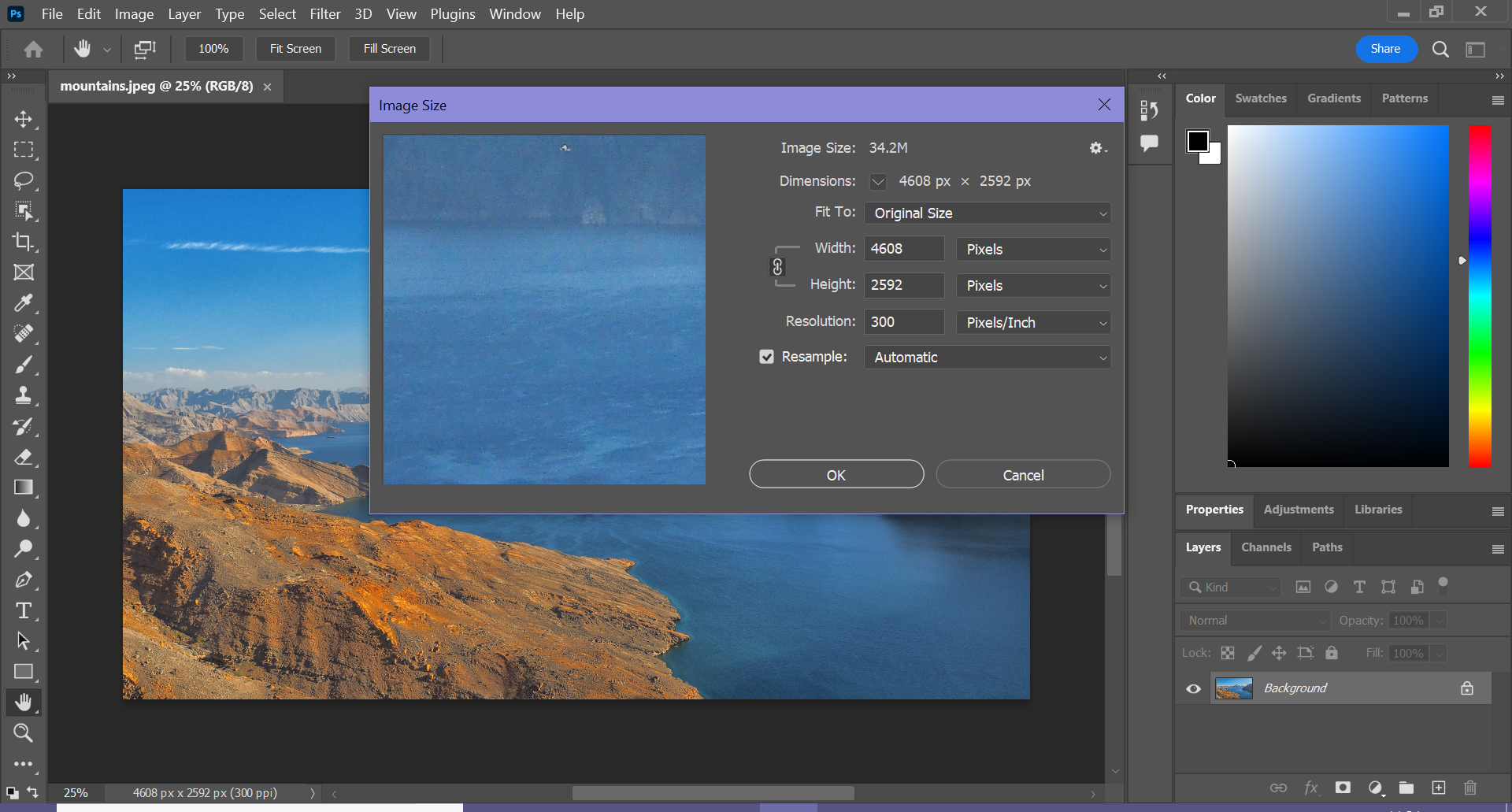Open Image Size settings gear menu
This screenshot has height=812, width=1512.
point(1097,148)
